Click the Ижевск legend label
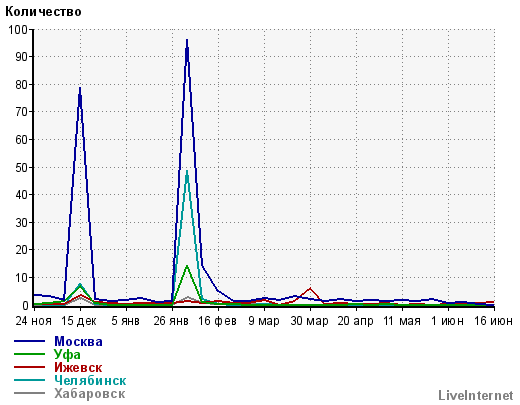The width and height of the screenshot is (520, 405). click(78, 367)
